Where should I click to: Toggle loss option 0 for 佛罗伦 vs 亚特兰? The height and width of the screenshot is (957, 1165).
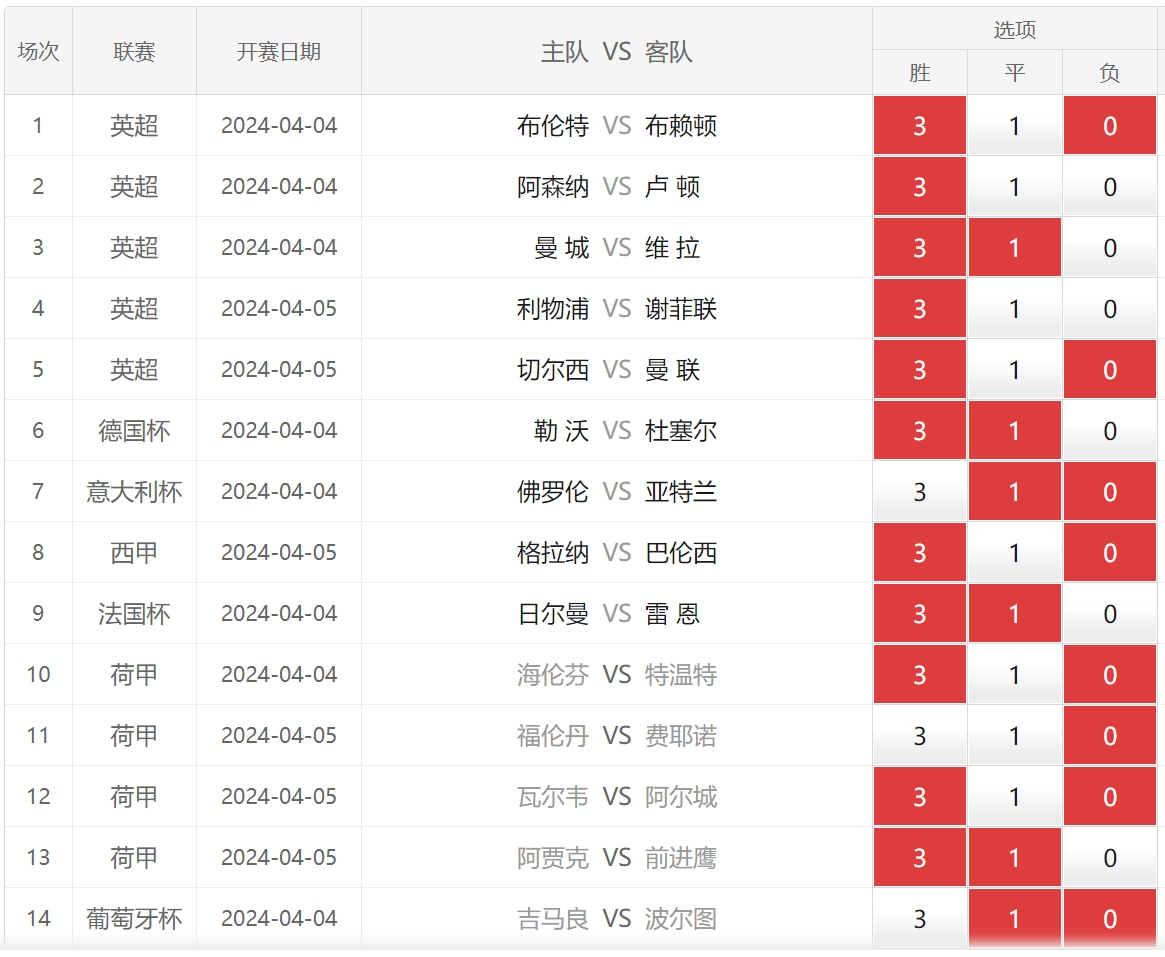(1110, 491)
